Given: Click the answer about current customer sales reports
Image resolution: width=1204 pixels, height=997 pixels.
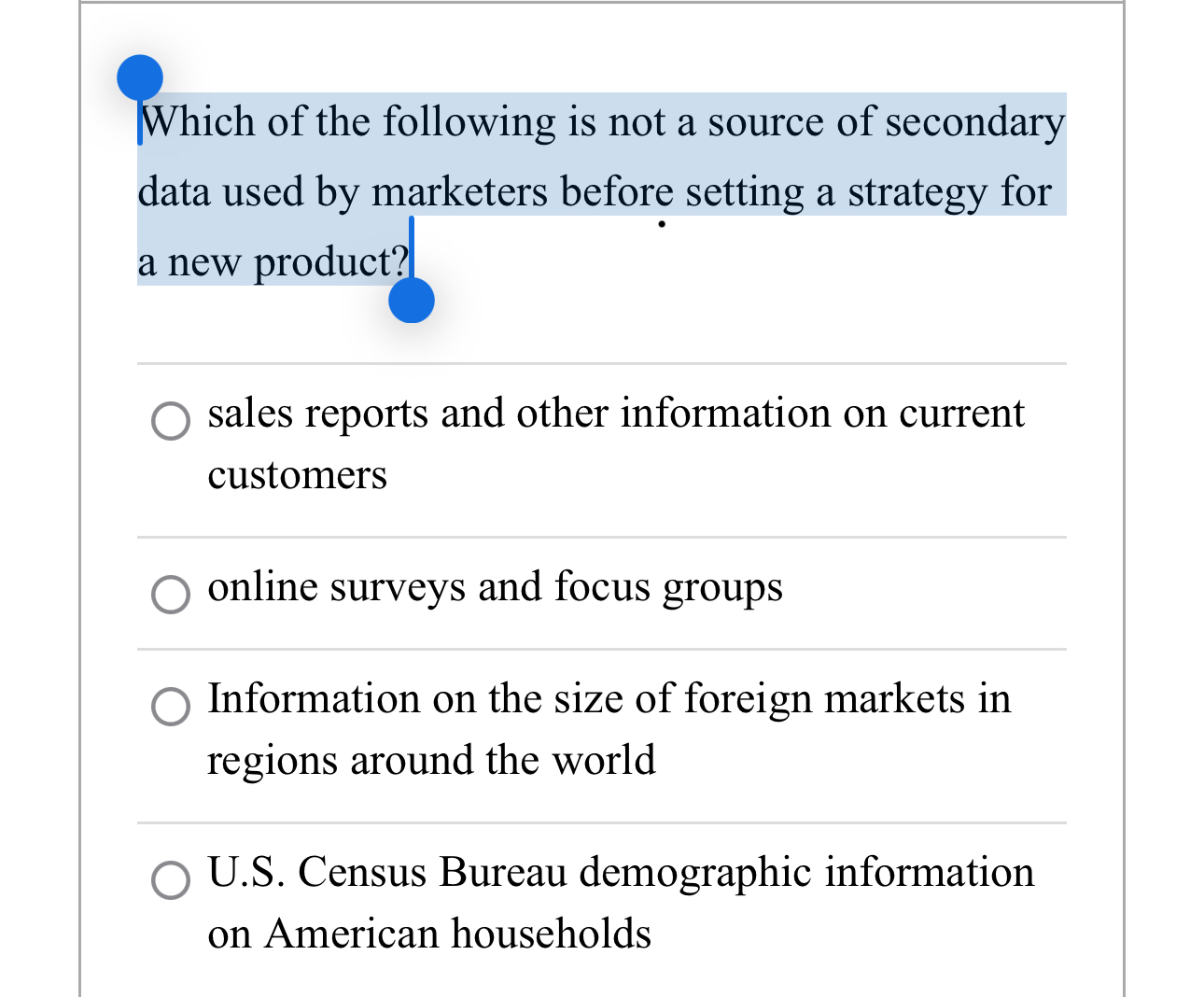Looking at the screenshot, I should [x=616, y=414].
